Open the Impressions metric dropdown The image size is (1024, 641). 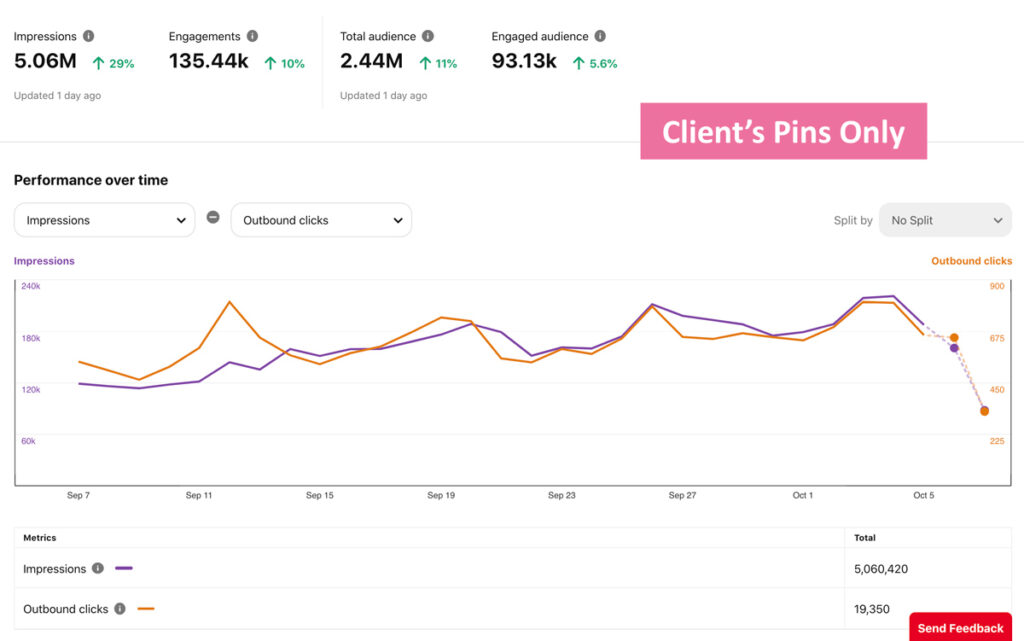pos(104,220)
